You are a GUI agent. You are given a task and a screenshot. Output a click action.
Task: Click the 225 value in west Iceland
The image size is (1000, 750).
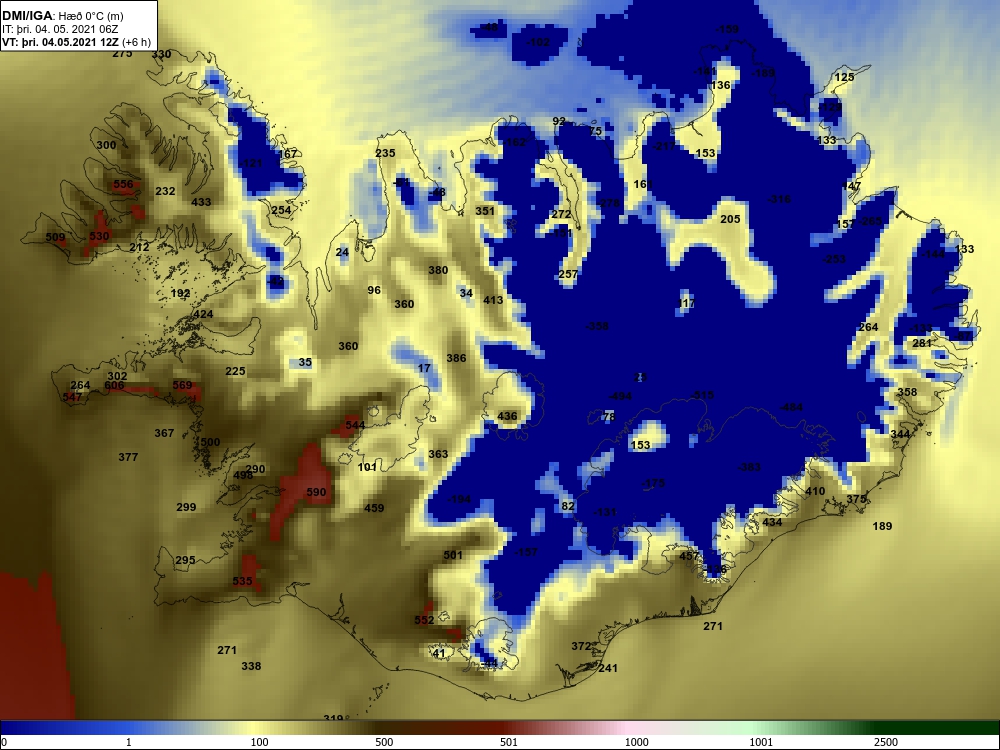235,371
